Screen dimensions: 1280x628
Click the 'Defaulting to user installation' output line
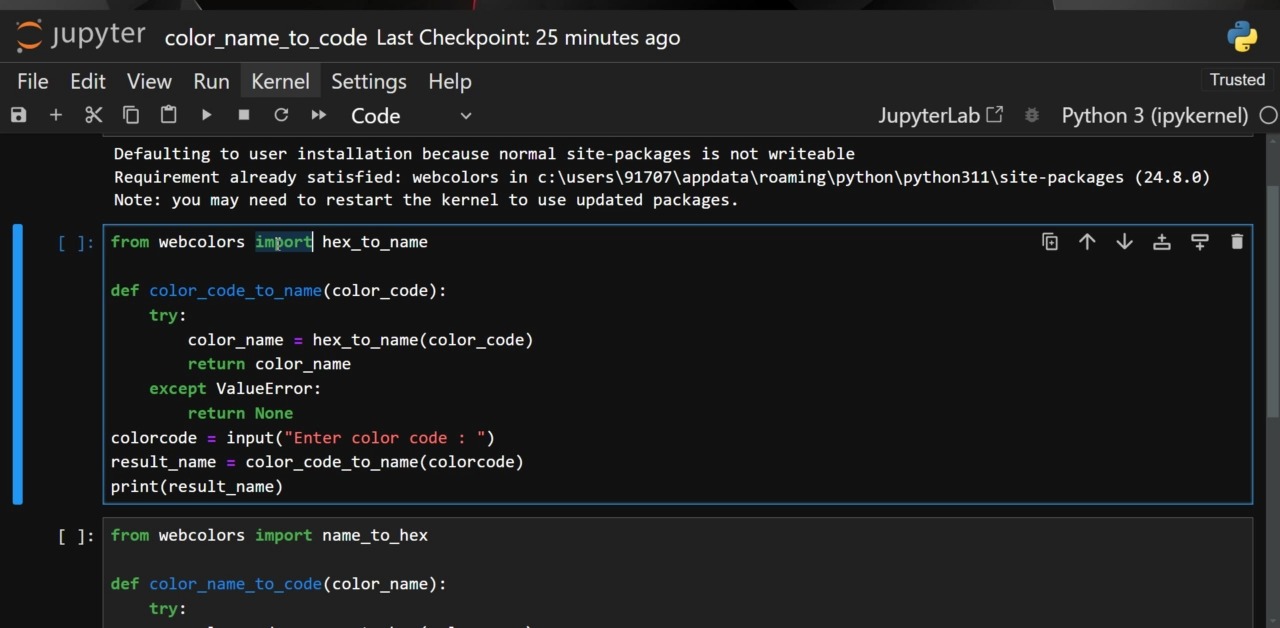[484, 154]
